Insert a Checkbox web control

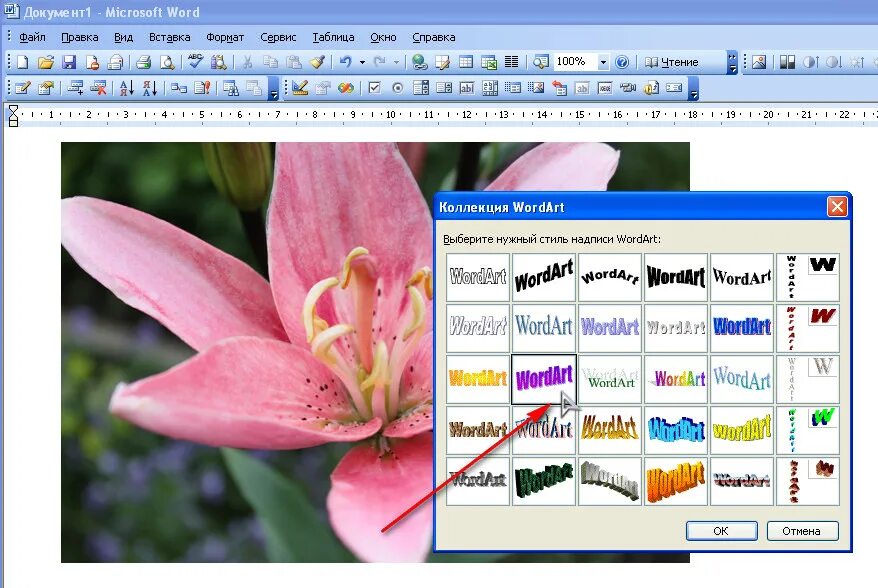(375, 88)
